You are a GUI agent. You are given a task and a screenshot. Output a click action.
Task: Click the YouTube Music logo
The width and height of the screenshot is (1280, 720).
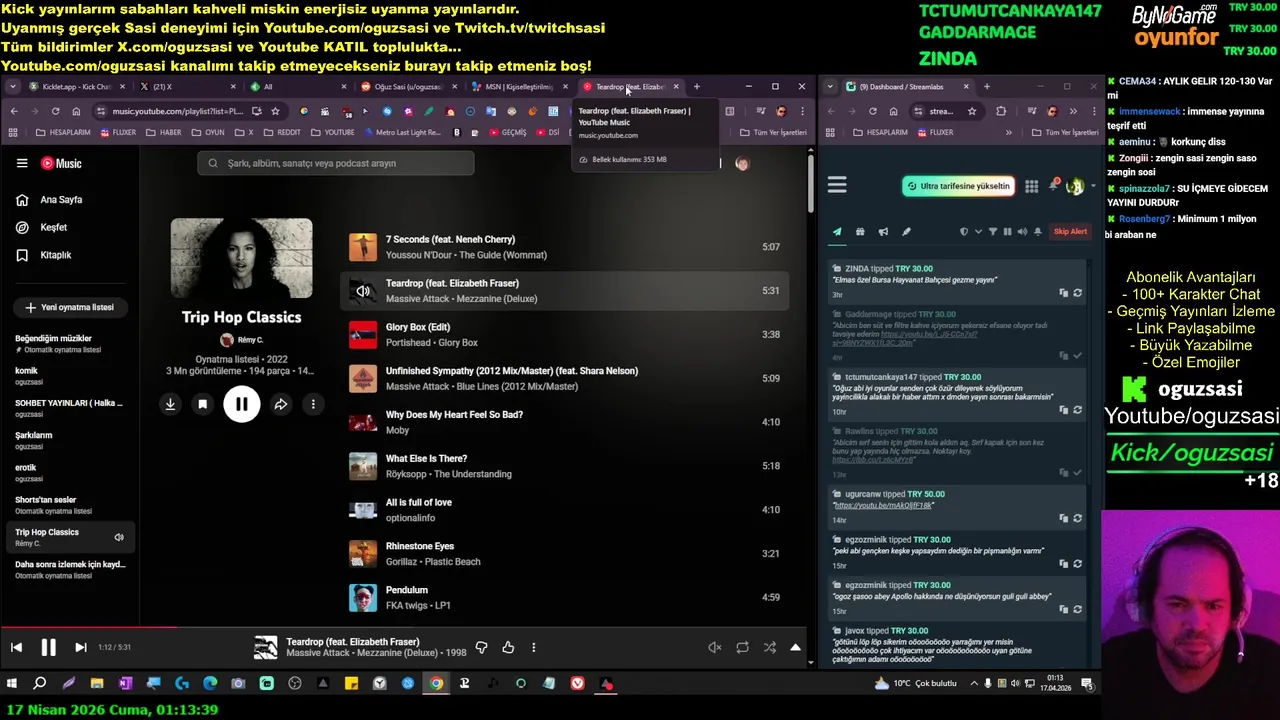61,163
